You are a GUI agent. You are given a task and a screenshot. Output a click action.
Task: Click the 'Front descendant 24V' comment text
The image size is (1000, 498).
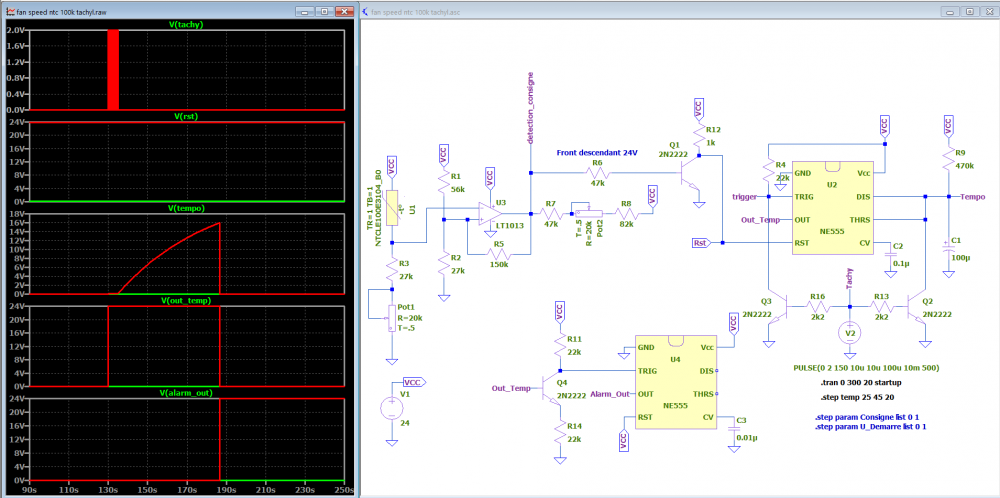[x=597, y=153]
